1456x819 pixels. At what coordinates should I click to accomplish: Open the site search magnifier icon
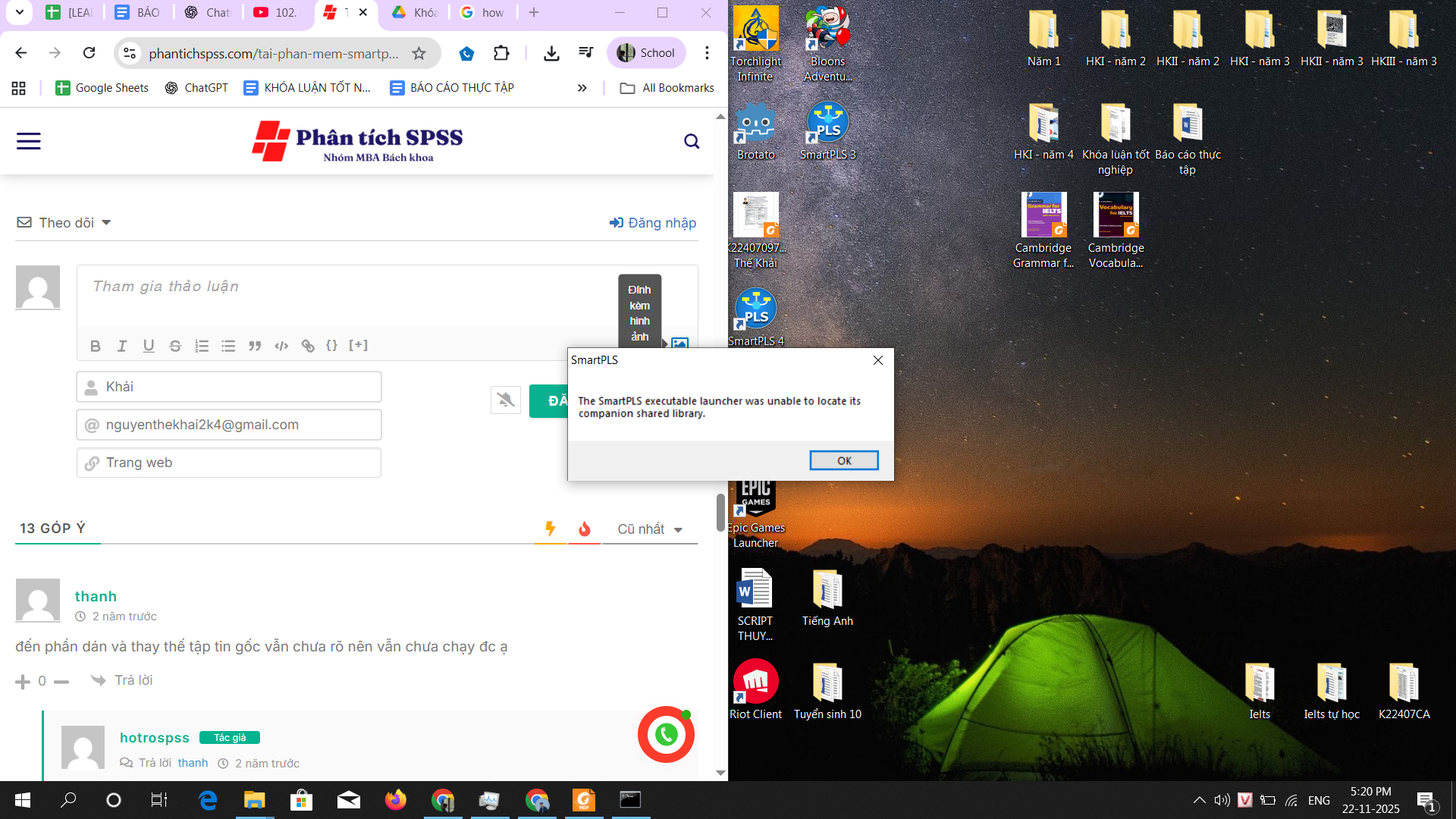tap(691, 141)
